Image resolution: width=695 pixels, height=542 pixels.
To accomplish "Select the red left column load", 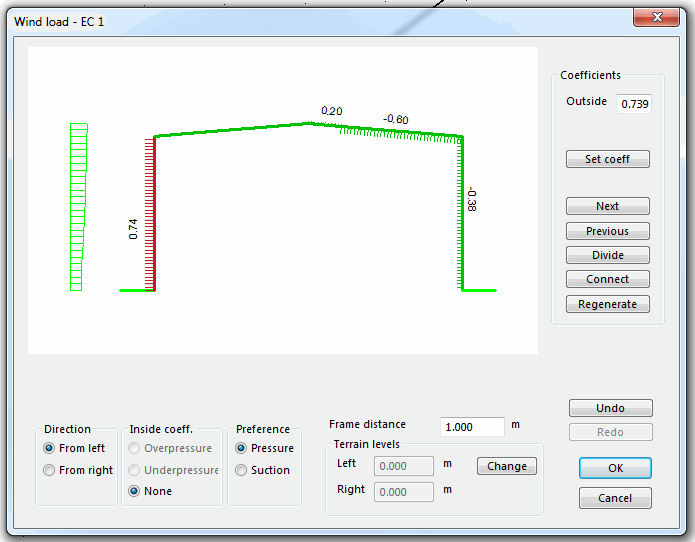I will [x=150, y=214].
